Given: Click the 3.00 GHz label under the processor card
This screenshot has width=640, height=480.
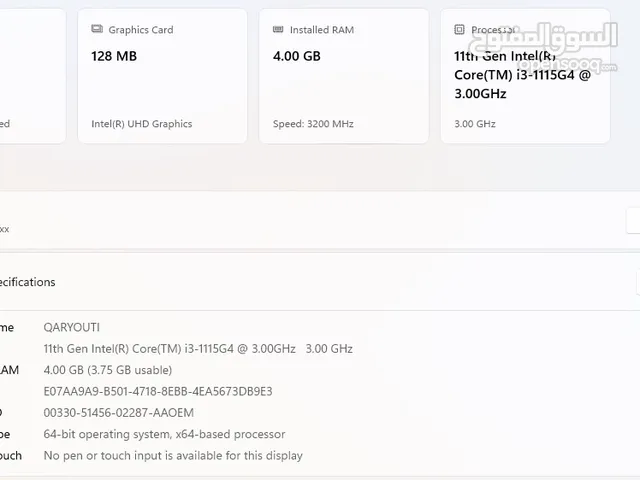Looking at the screenshot, I should pyautogui.click(x=475, y=124).
